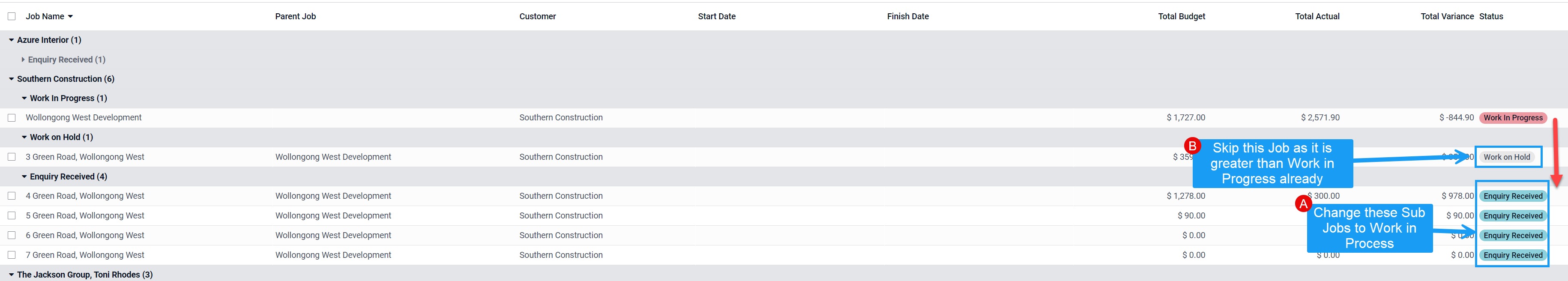Viewport: 1568px width, 281px height.
Task: Click the Work on Hold status badge
Action: [x=1506, y=157]
